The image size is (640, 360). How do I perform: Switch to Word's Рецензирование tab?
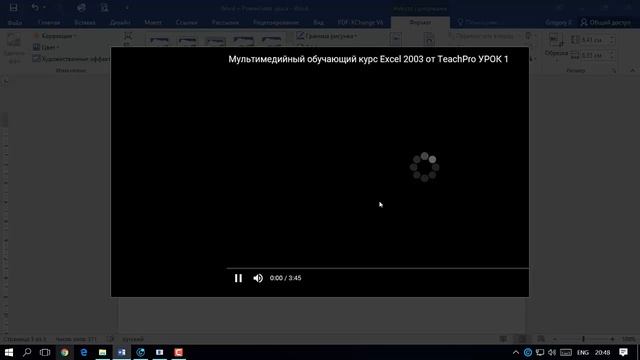point(276,22)
